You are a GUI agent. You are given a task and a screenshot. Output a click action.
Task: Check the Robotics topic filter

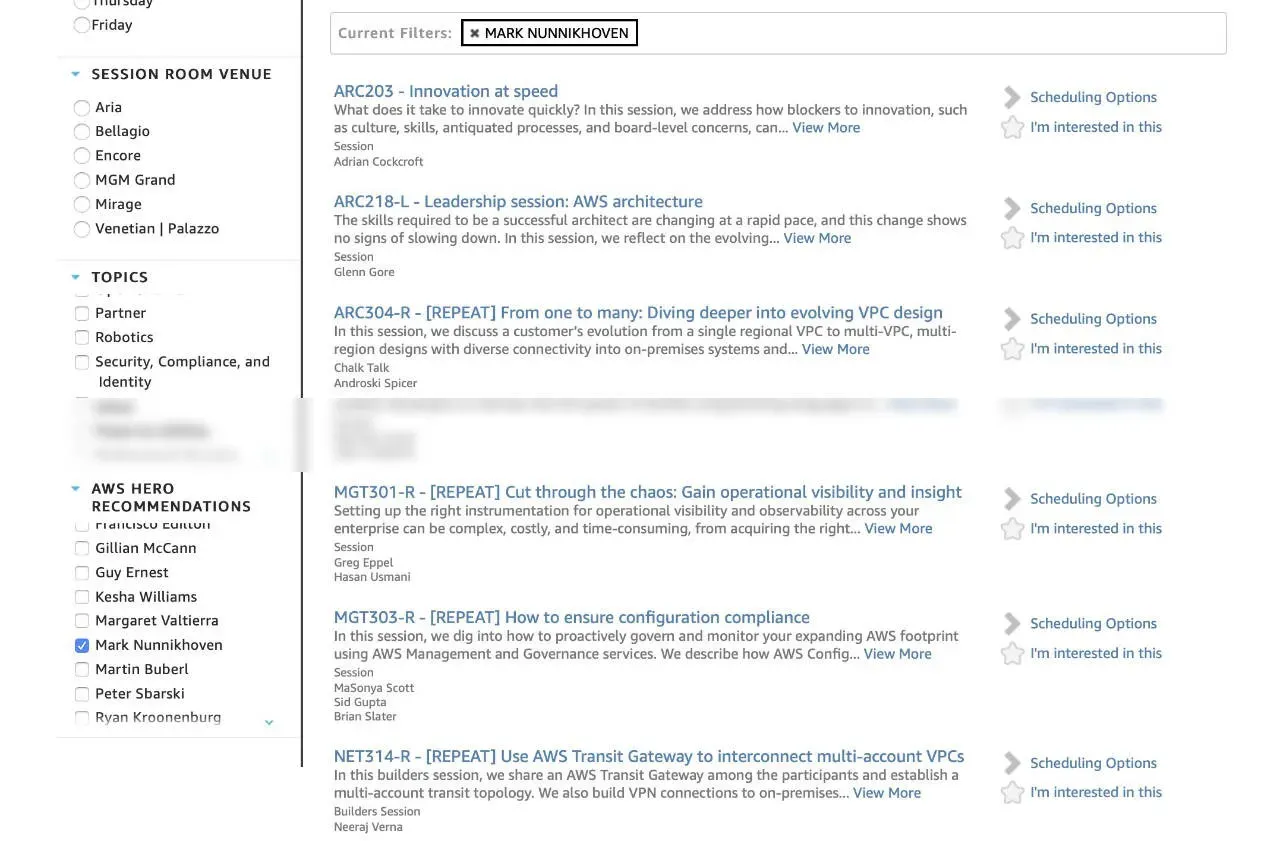[81, 337]
